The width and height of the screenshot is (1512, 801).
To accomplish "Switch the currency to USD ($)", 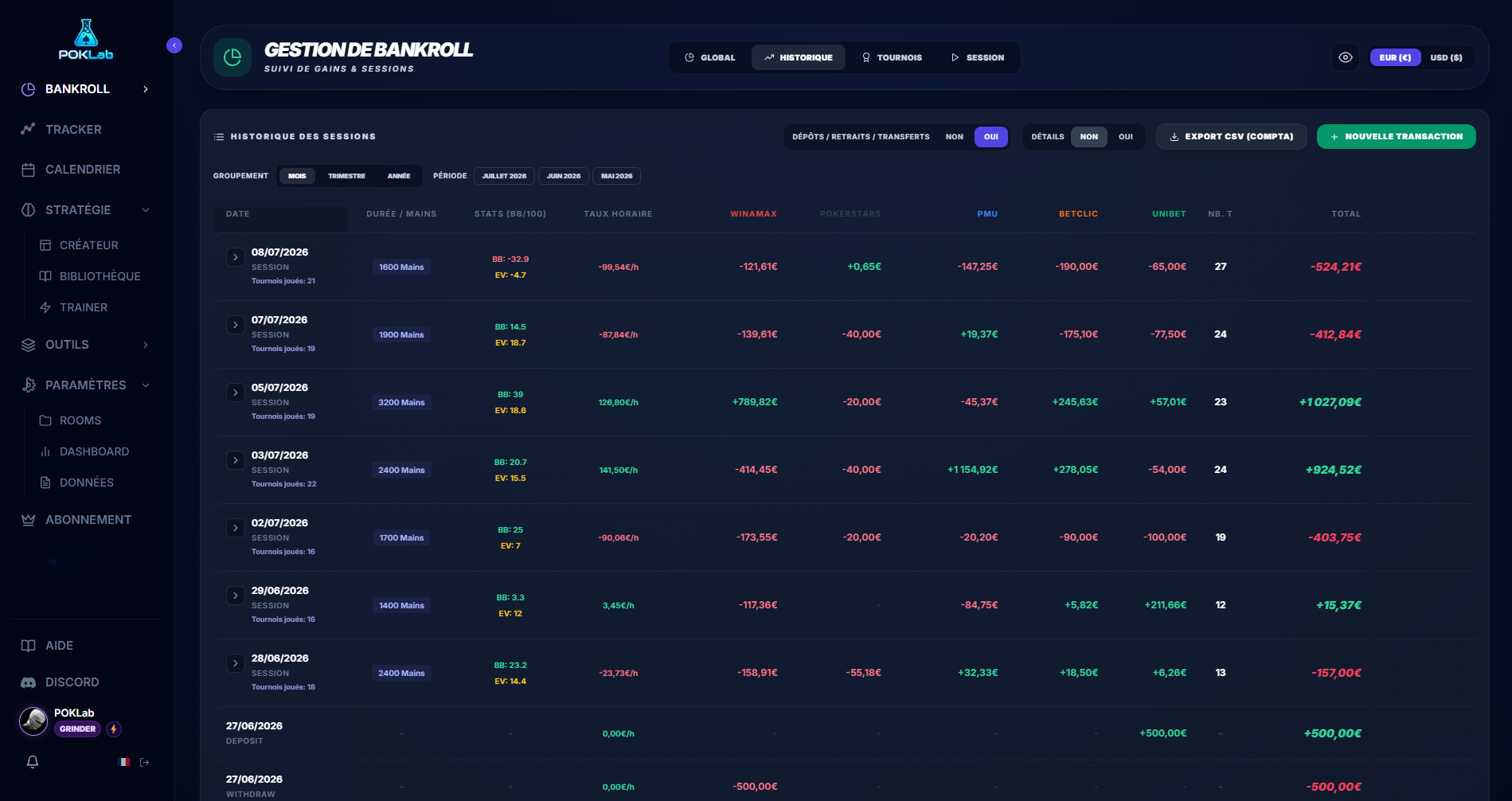I will point(1446,57).
